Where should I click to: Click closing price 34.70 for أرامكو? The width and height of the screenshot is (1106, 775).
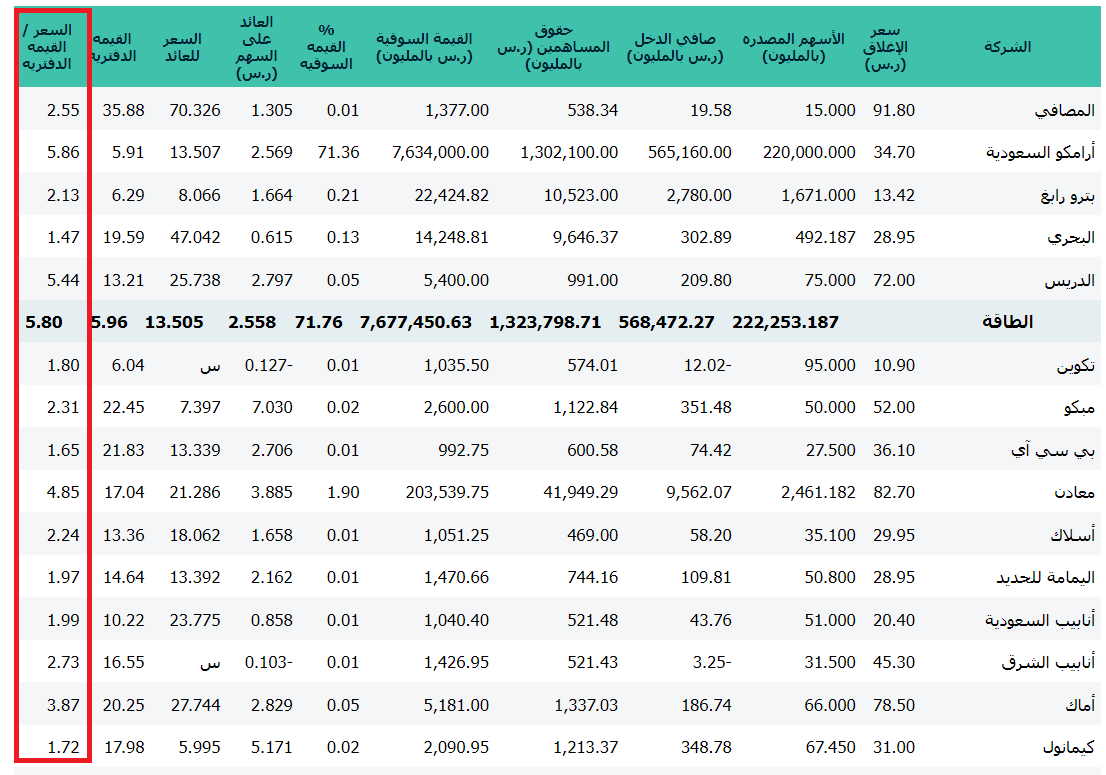point(894,152)
